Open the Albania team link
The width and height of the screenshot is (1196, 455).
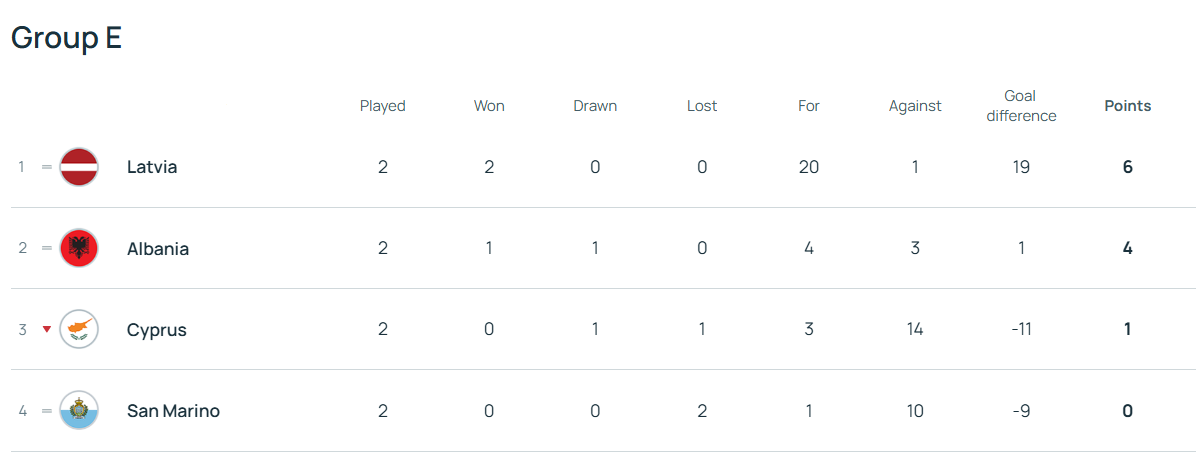click(x=158, y=249)
